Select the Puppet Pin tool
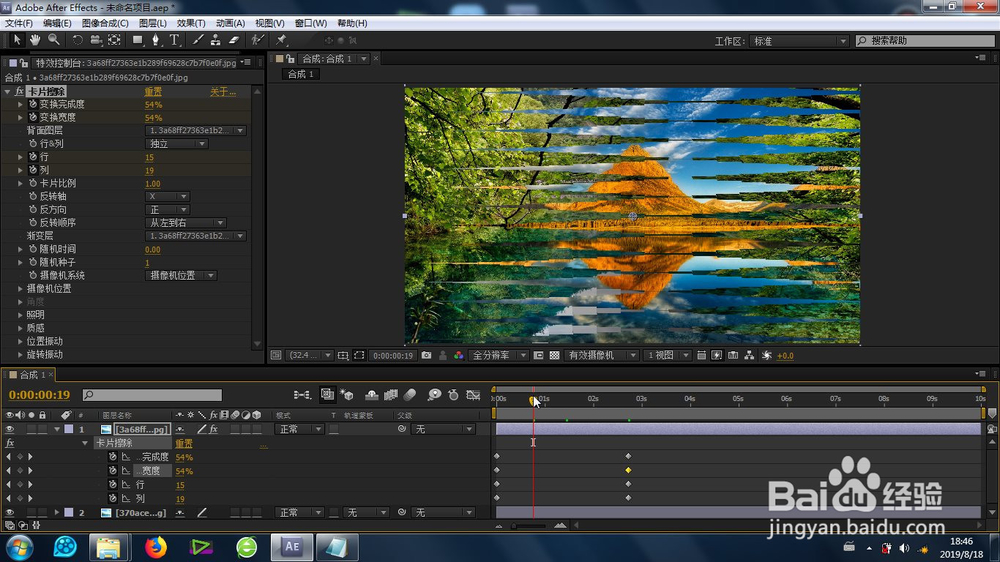The height and width of the screenshot is (562, 1000). click(281, 40)
